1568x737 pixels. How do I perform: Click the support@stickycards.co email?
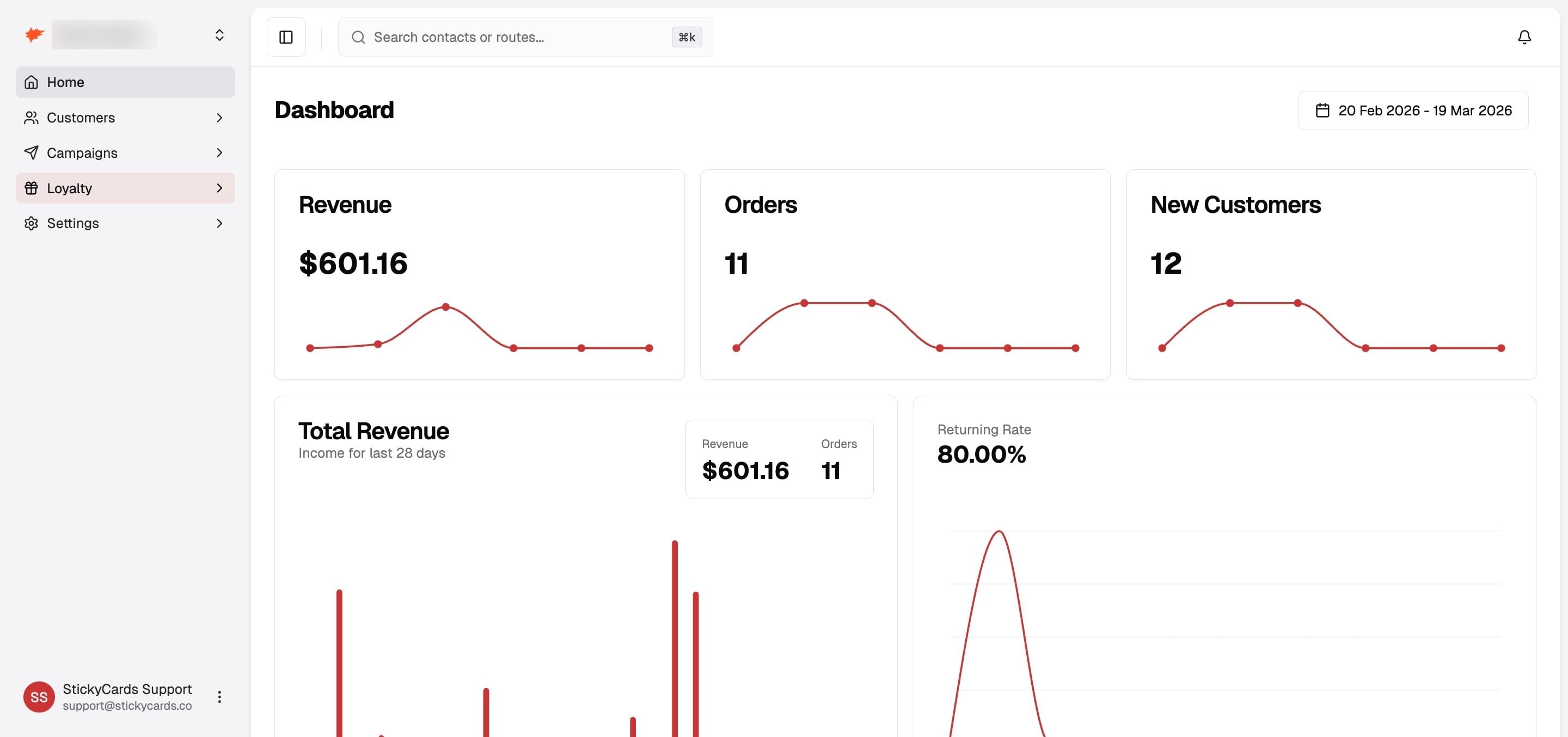pos(127,706)
